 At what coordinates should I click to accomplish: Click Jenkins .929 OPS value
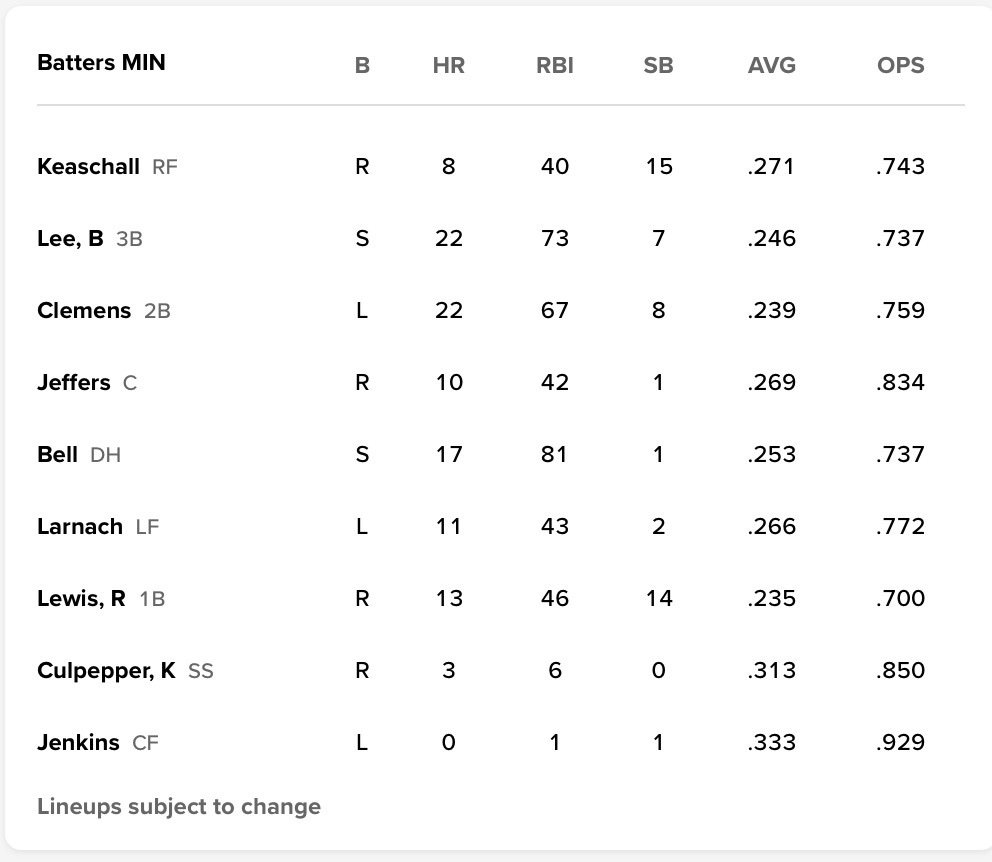click(x=900, y=742)
